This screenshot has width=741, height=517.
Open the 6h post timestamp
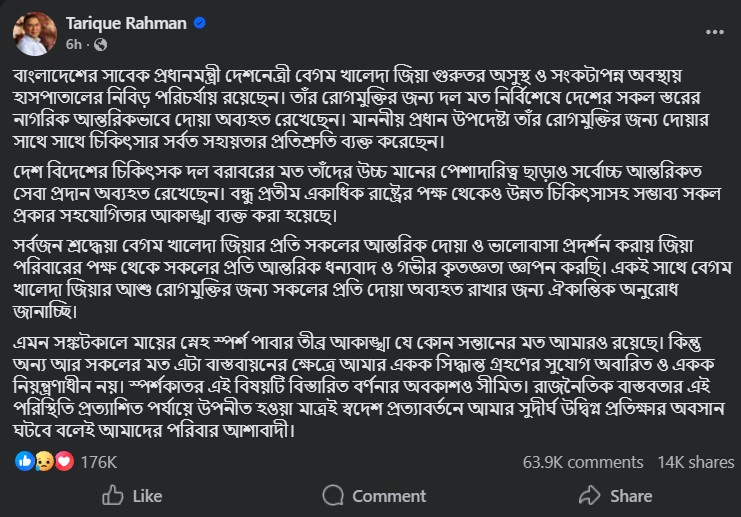(74, 44)
